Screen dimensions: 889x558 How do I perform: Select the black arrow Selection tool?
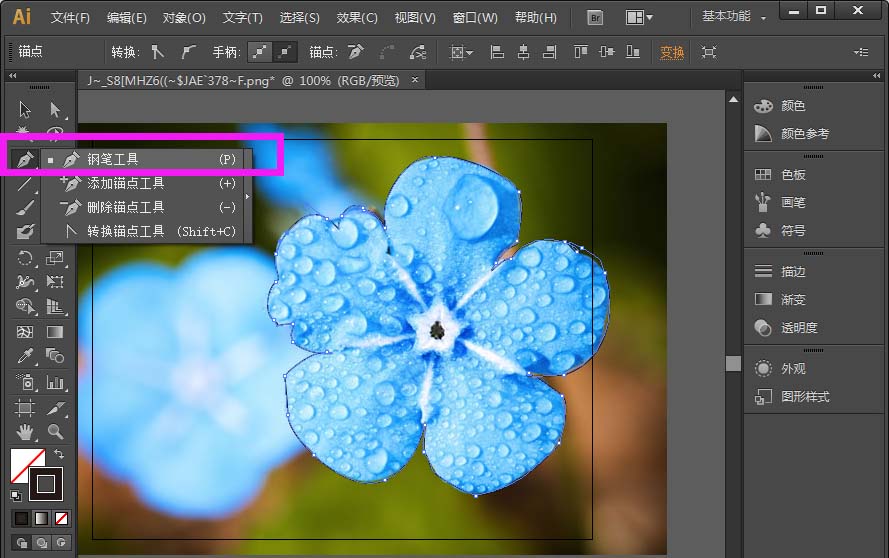tap(24, 109)
